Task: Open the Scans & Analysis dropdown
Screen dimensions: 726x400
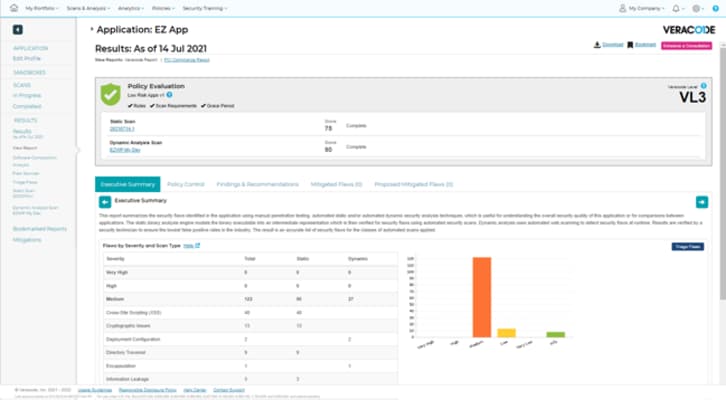Action: [x=87, y=7]
